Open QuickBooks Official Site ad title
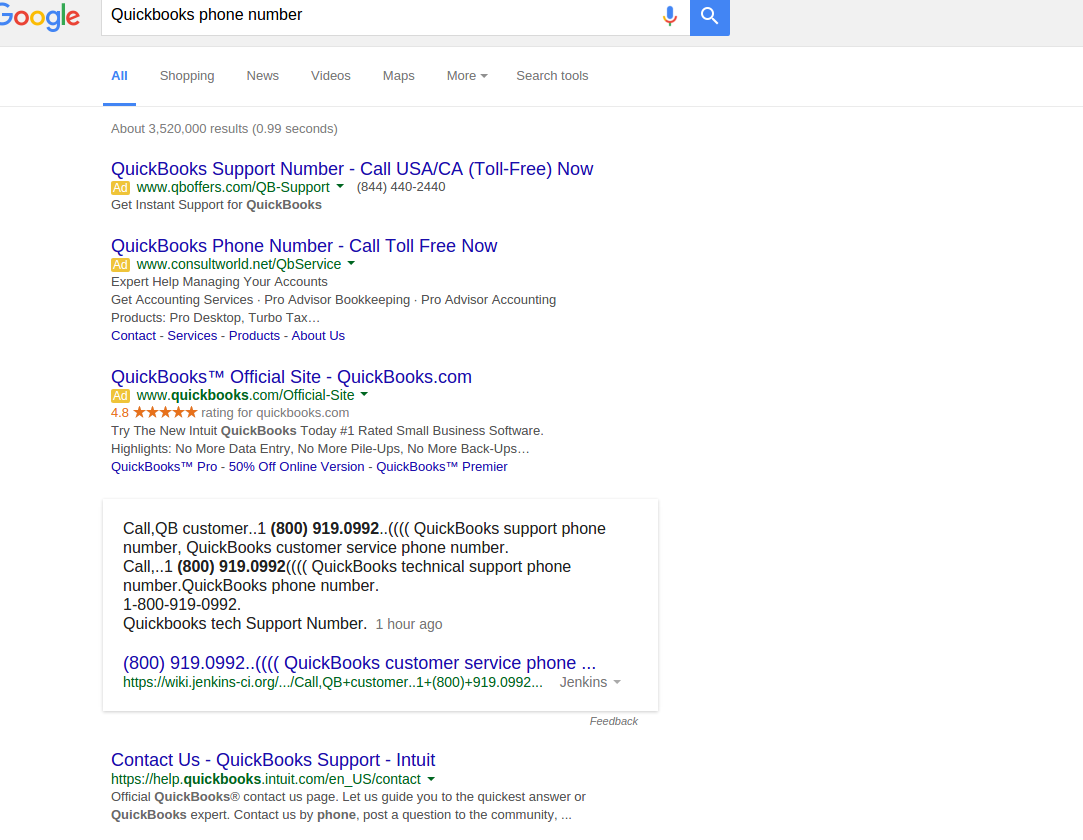Screen dimensions: 1083x840 tap(291, 377)
